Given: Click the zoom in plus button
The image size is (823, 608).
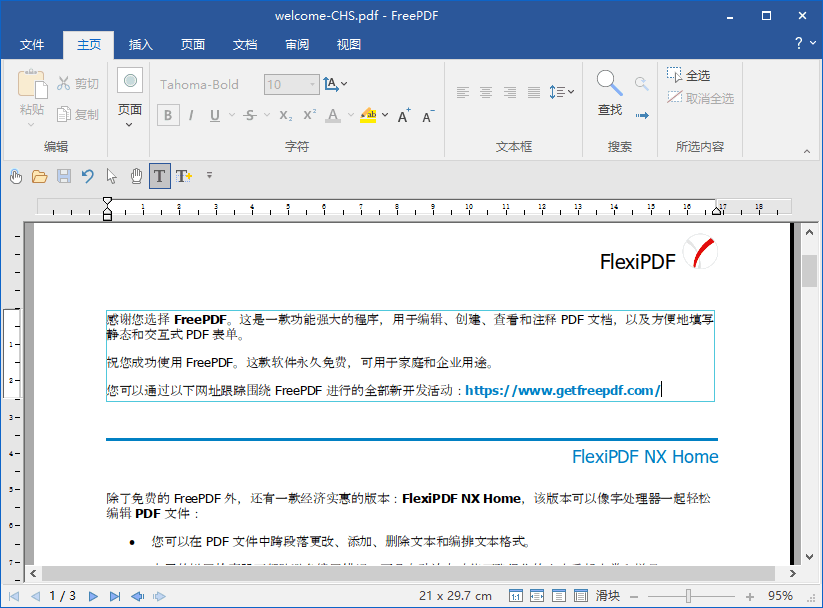Looking at the screenshot, I should [x=750, y=596].
